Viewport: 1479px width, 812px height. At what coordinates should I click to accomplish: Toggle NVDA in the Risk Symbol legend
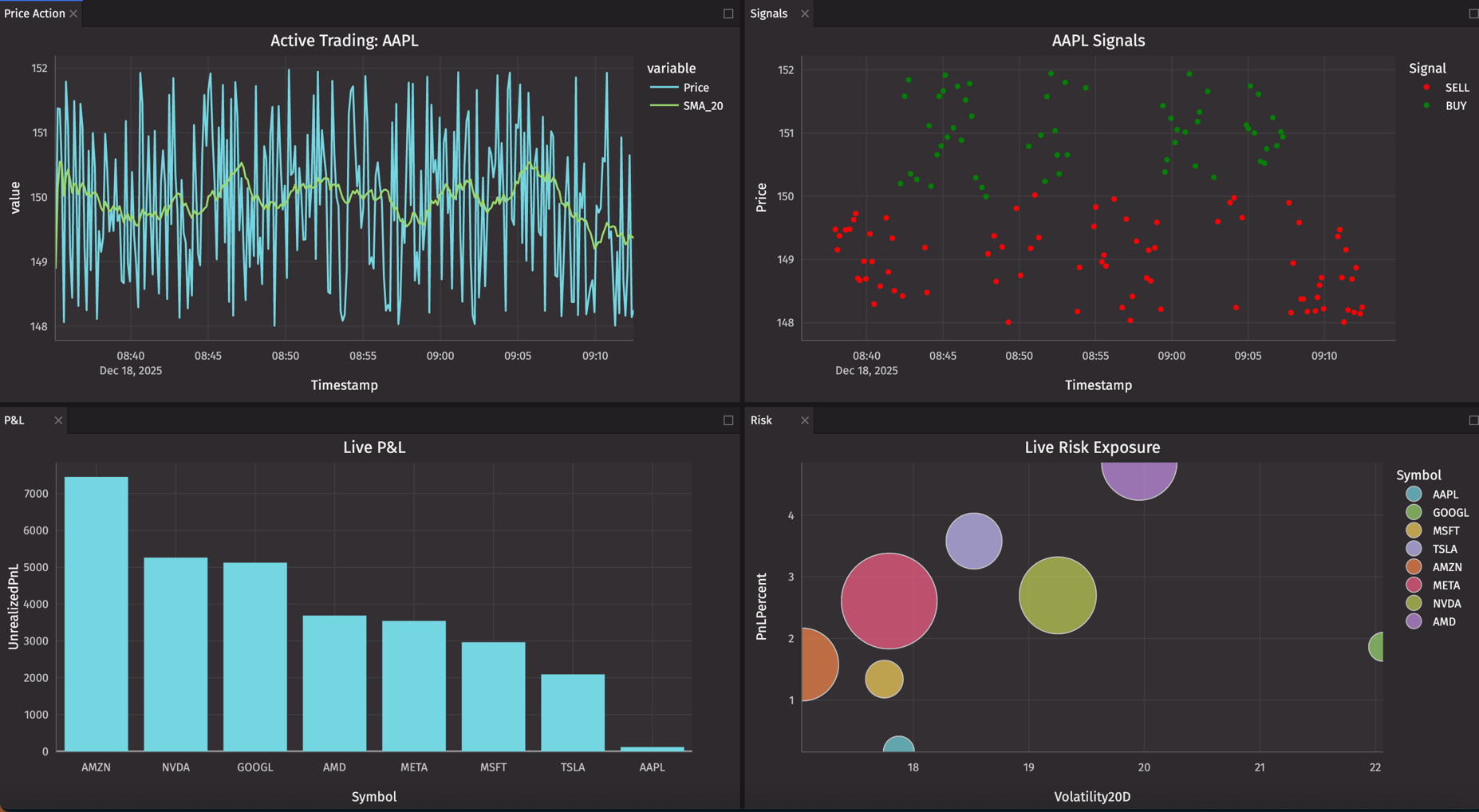point(1445,604)
